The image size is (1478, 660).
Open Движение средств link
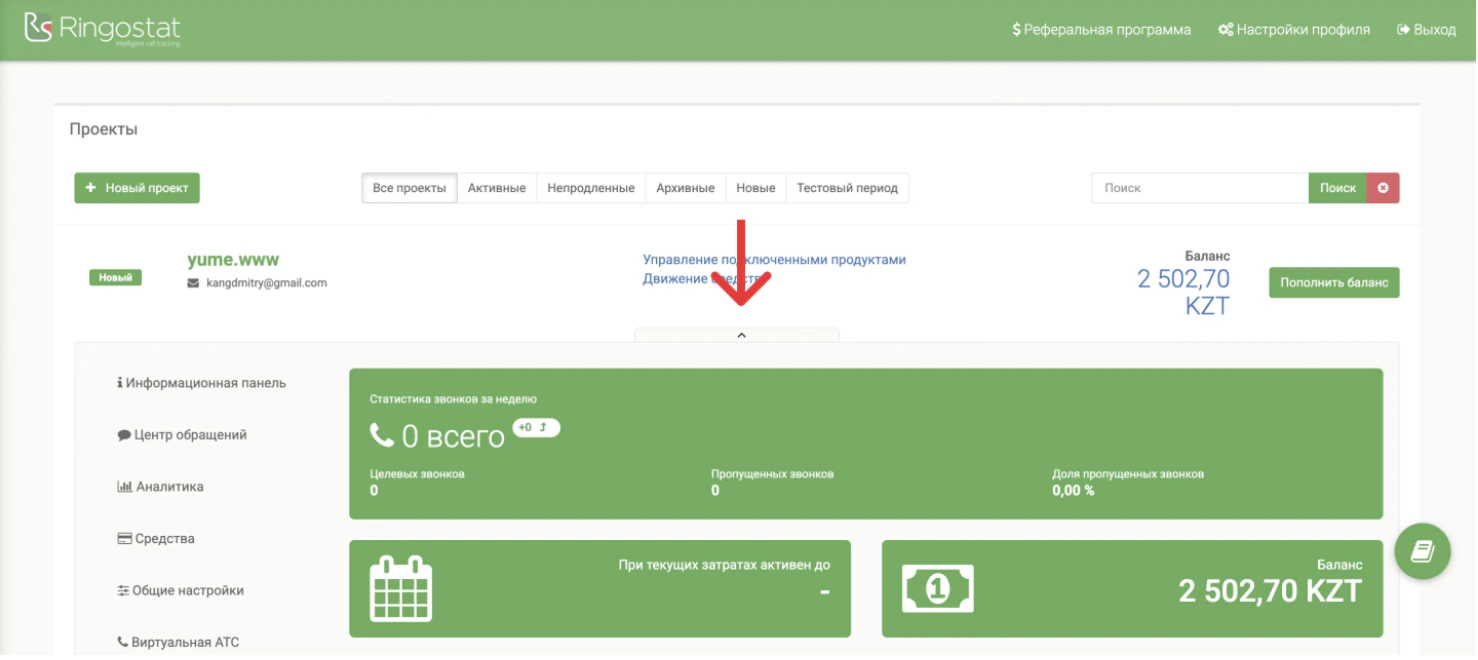(x=707, y=279)
